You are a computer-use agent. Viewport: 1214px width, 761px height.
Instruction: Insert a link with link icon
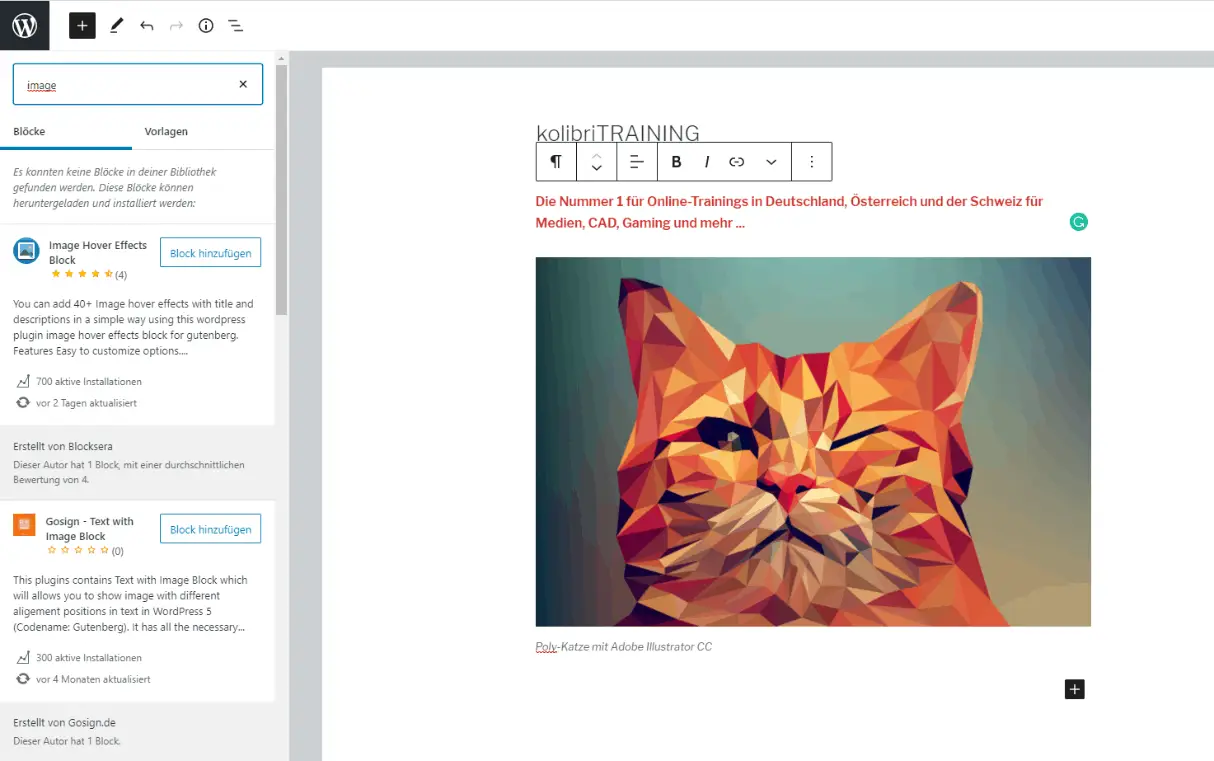(x=737, y=162)
